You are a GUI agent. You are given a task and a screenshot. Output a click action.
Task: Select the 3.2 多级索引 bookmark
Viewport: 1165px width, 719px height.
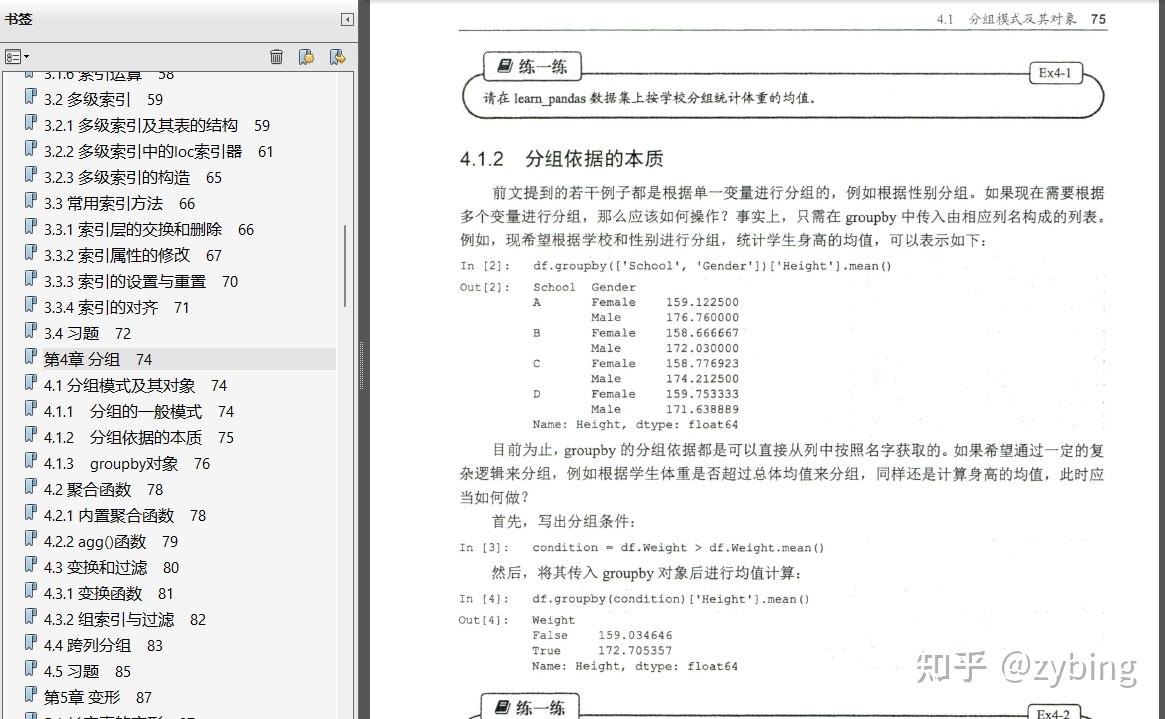[x=89, y=99]
